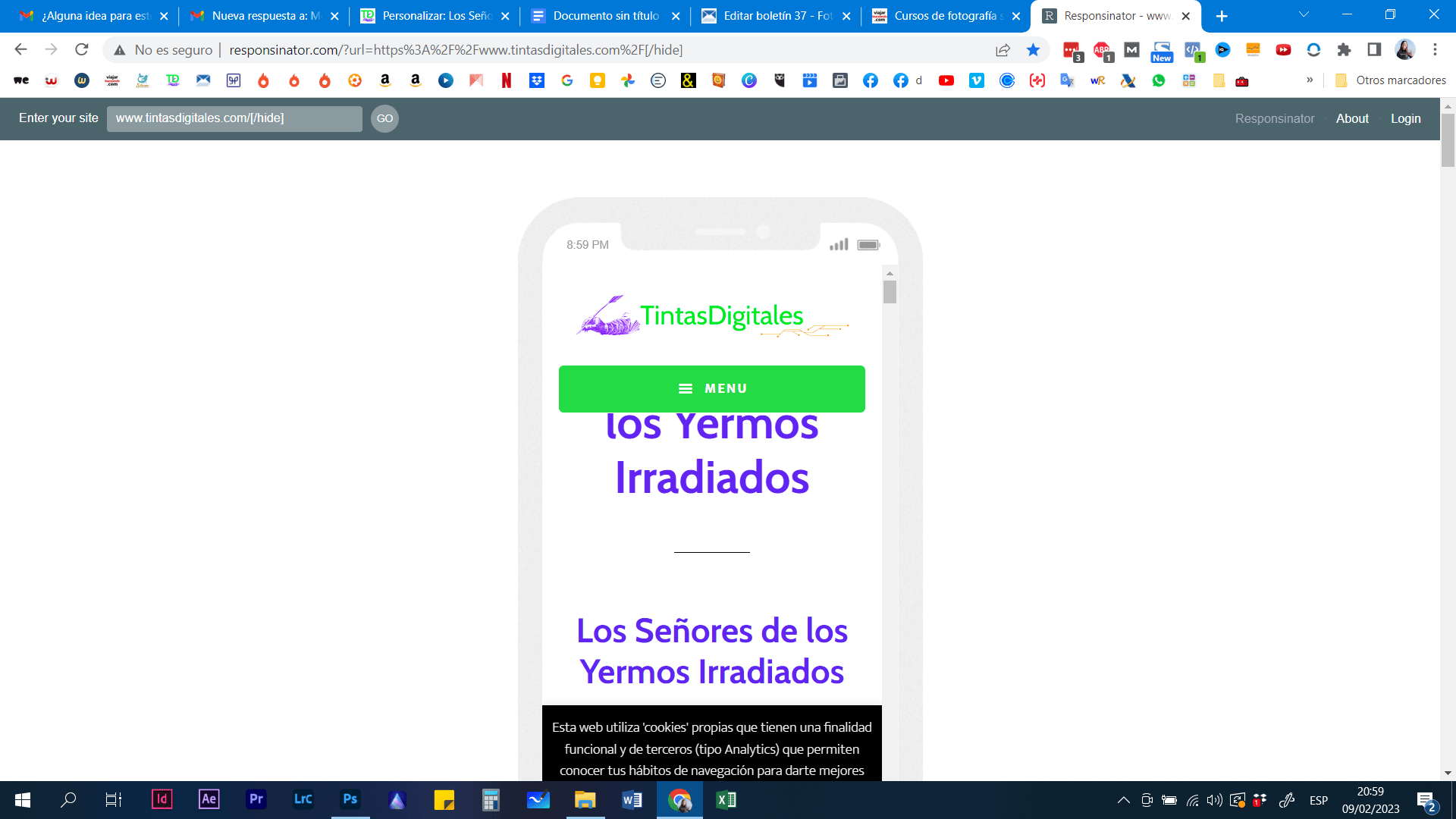
Task: Switch to 'Personalizar: Los Seño' tab
Action: [435, 16]
